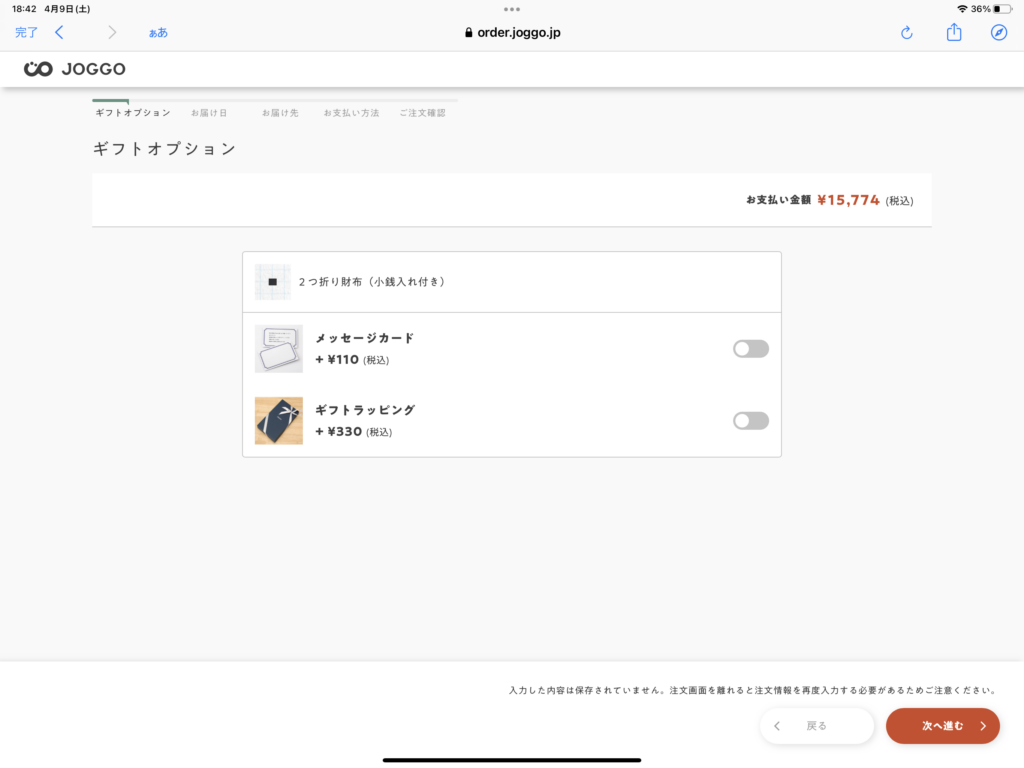Enable the ギフトラッピング toggle
Screen dimensions: 1024x768
[x=750, y=420]
